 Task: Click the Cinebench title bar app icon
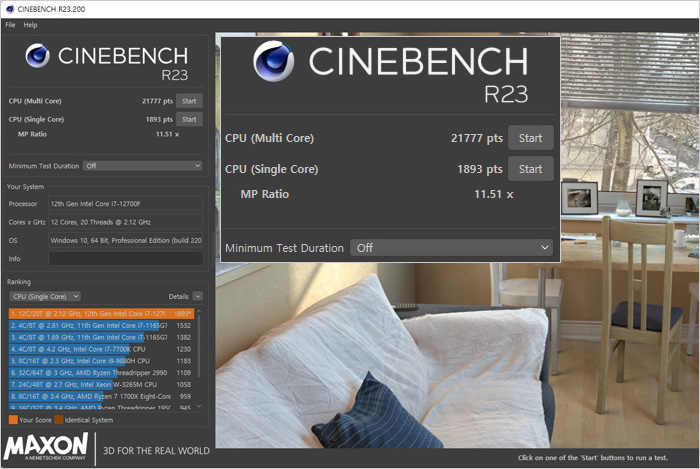pyautogui.click(x=10, y=8)
